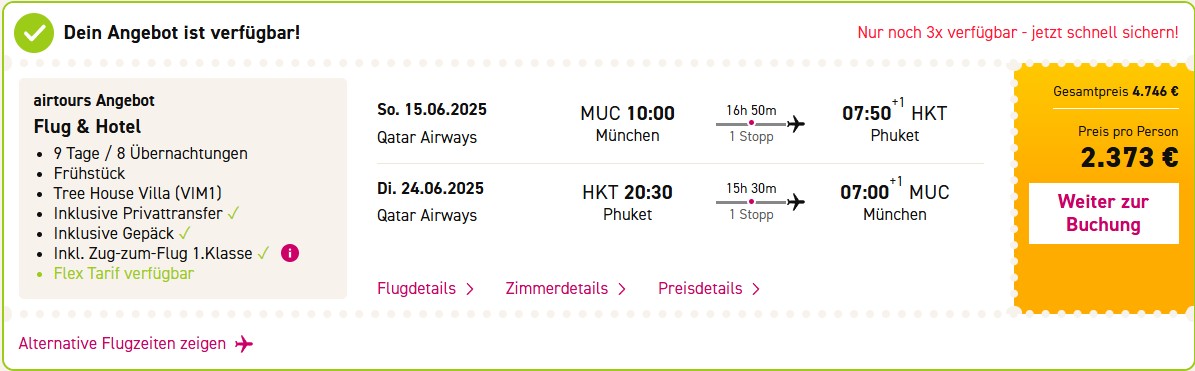Click the Inklusive Privattransfer checkmark
This screenshot has height=371, width=1195.
pyautogui.click(x=233, y=213)
